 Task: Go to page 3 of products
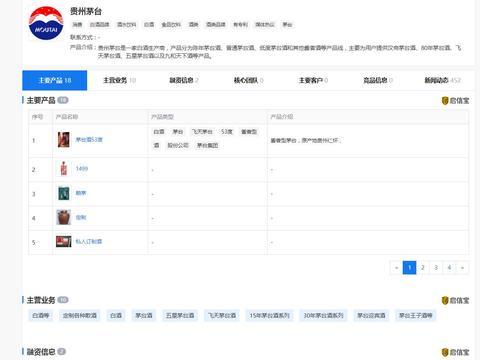pos(436,268)
